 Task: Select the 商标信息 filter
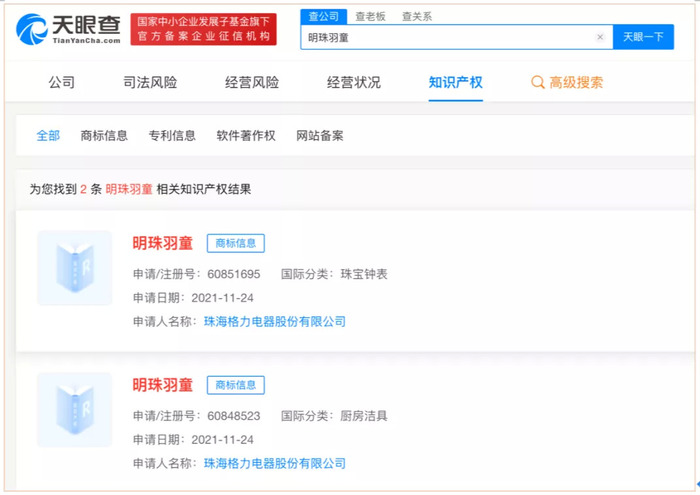(104, 136)
